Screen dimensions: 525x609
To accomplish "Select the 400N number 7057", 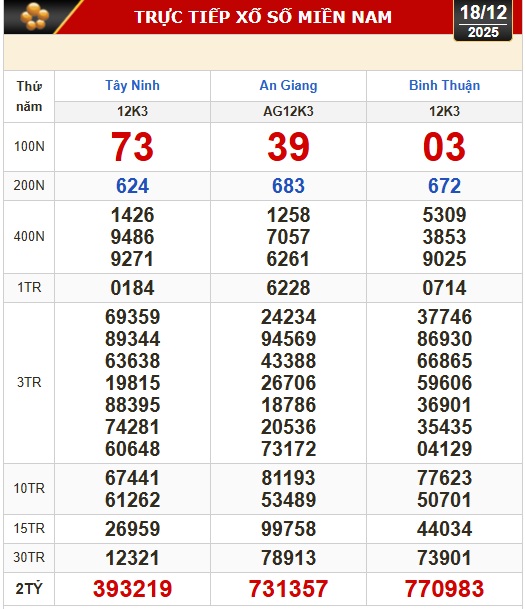I will [x=289, y=237].
